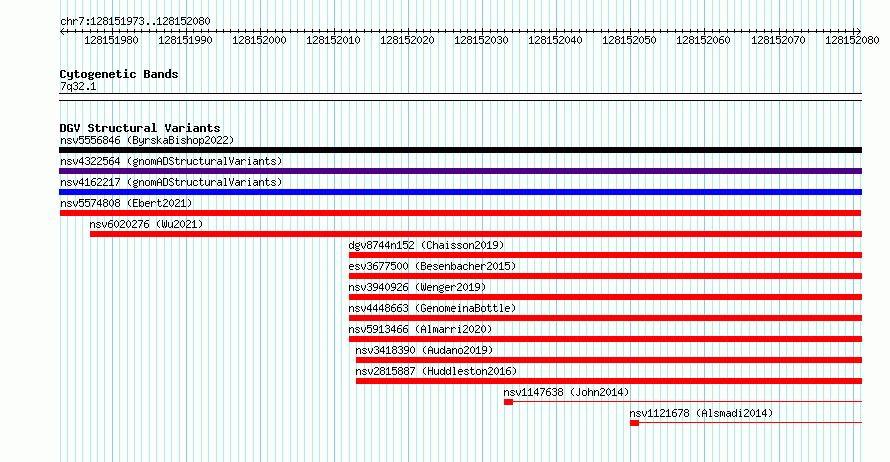Select the 7q32.1 band label
This screenshot has width=890, height=462.
coord(78,86)
